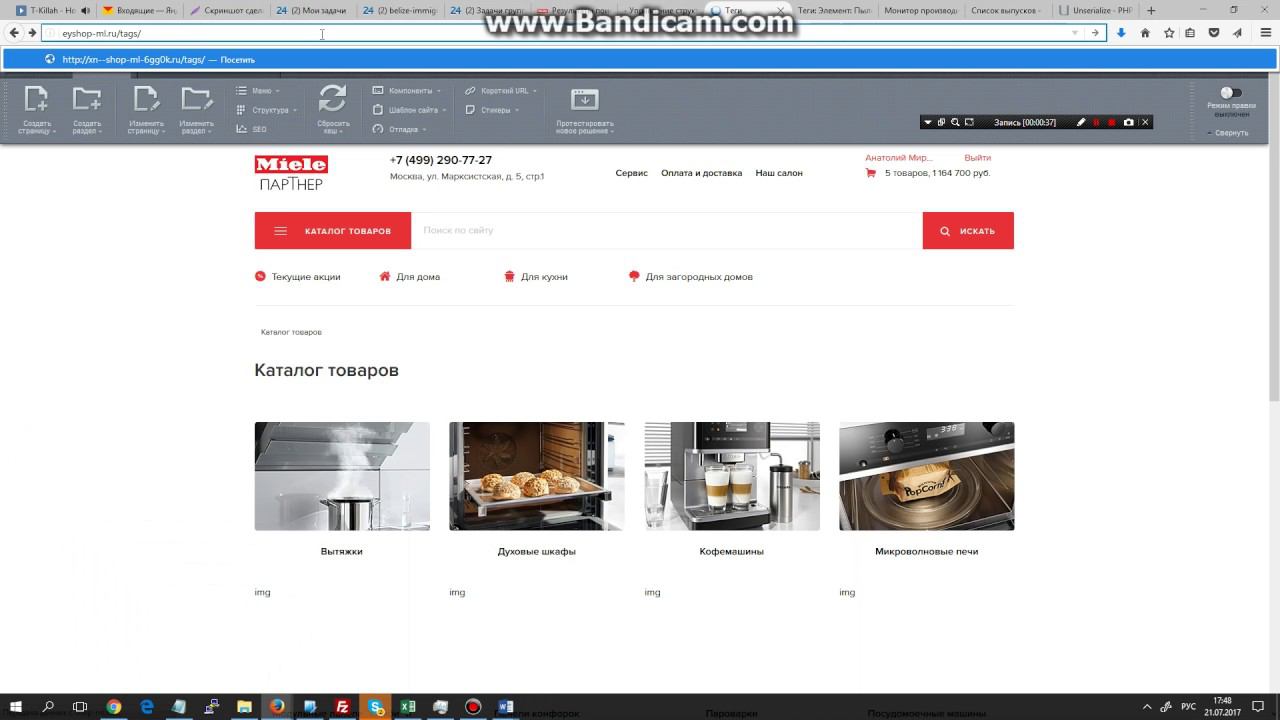The height and width of the screenshot is (720, 1280).
Task: Select the suggested URL Посетить row
Action: coord(640,59)
